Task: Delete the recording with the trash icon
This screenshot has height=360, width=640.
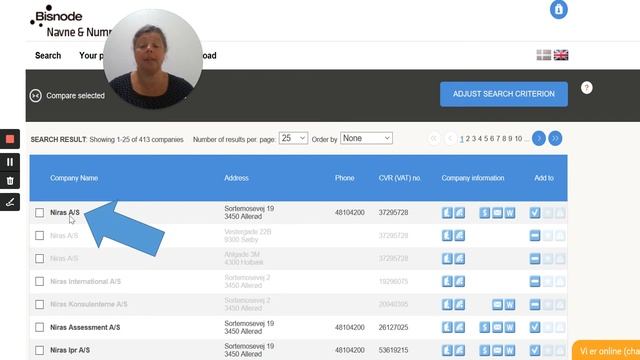Action: tap(10, 180)
